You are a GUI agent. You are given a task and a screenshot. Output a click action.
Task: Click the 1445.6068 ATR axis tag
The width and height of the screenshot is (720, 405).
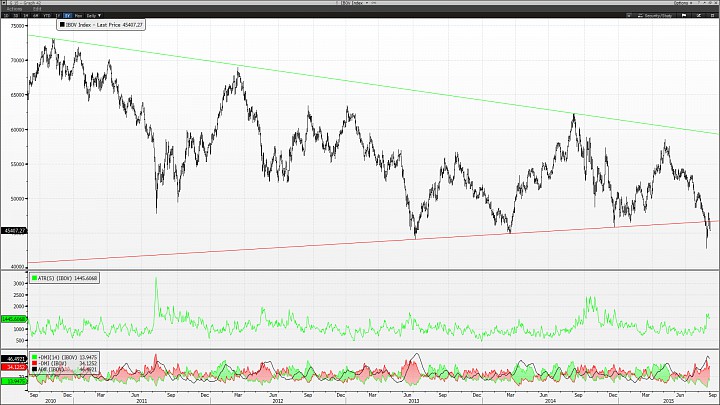click(x=14, y=319)
